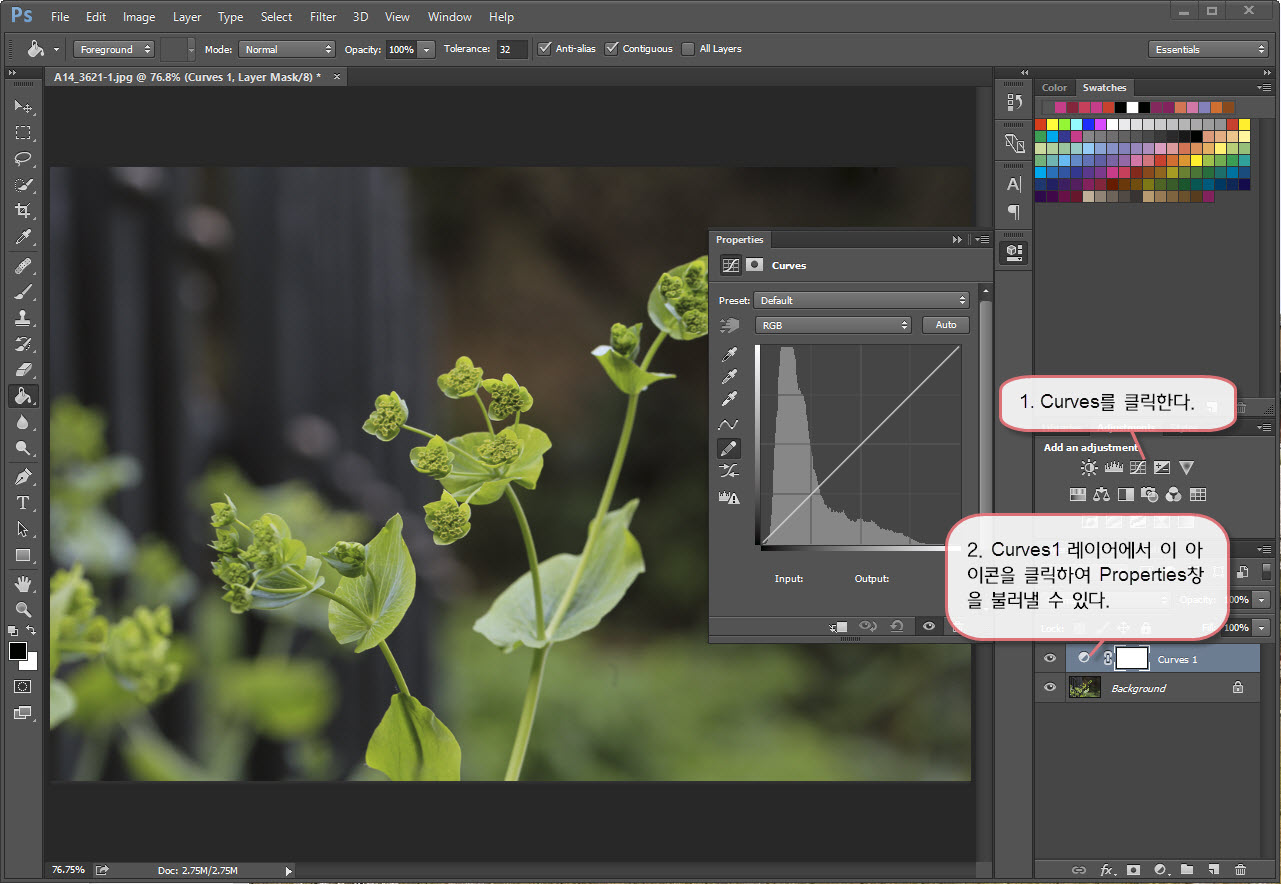Click the Curves 1 layer mask thumbnail

[x=1133, y=658]
